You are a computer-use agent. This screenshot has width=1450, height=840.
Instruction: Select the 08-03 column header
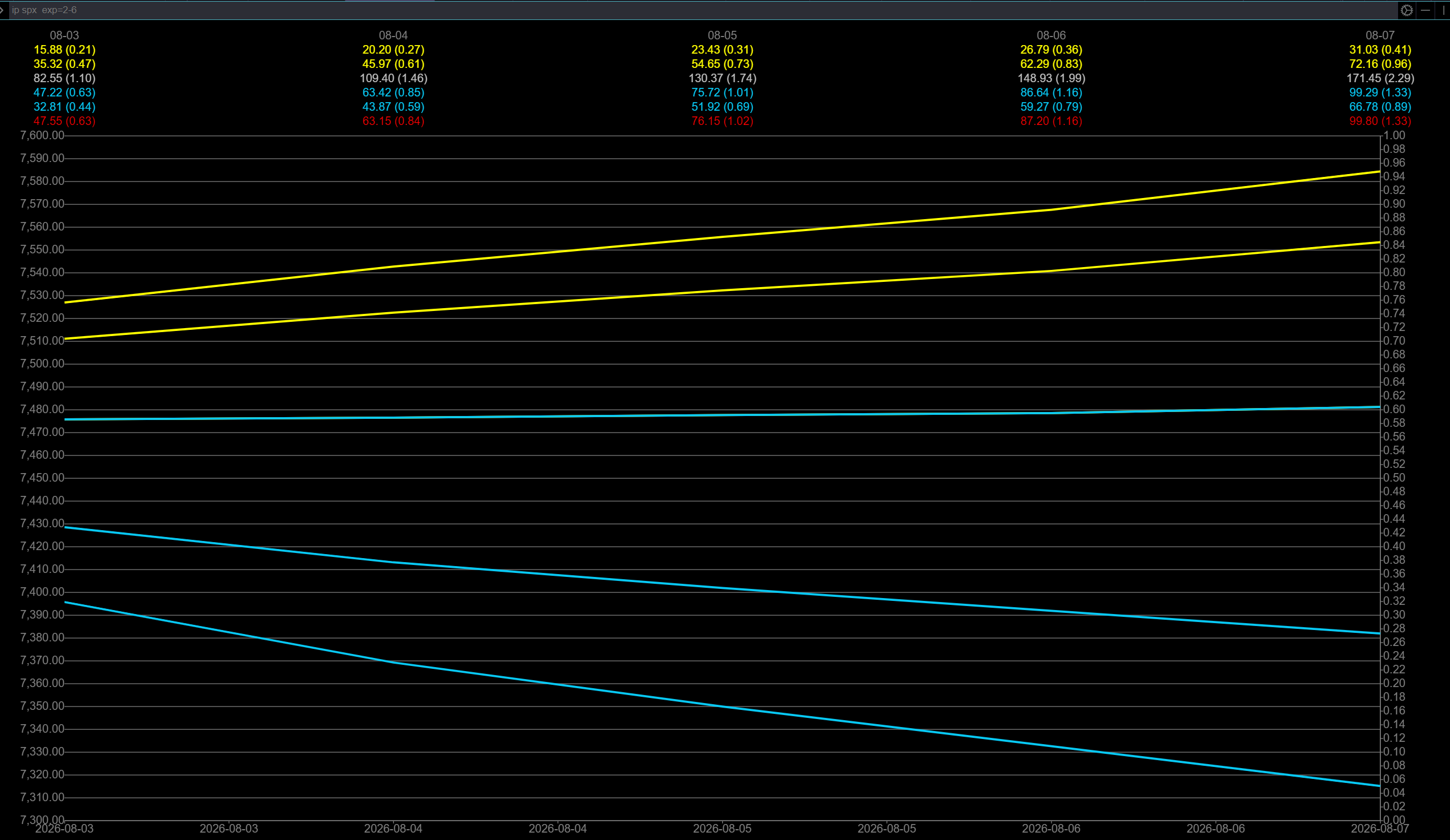[65, 36]
